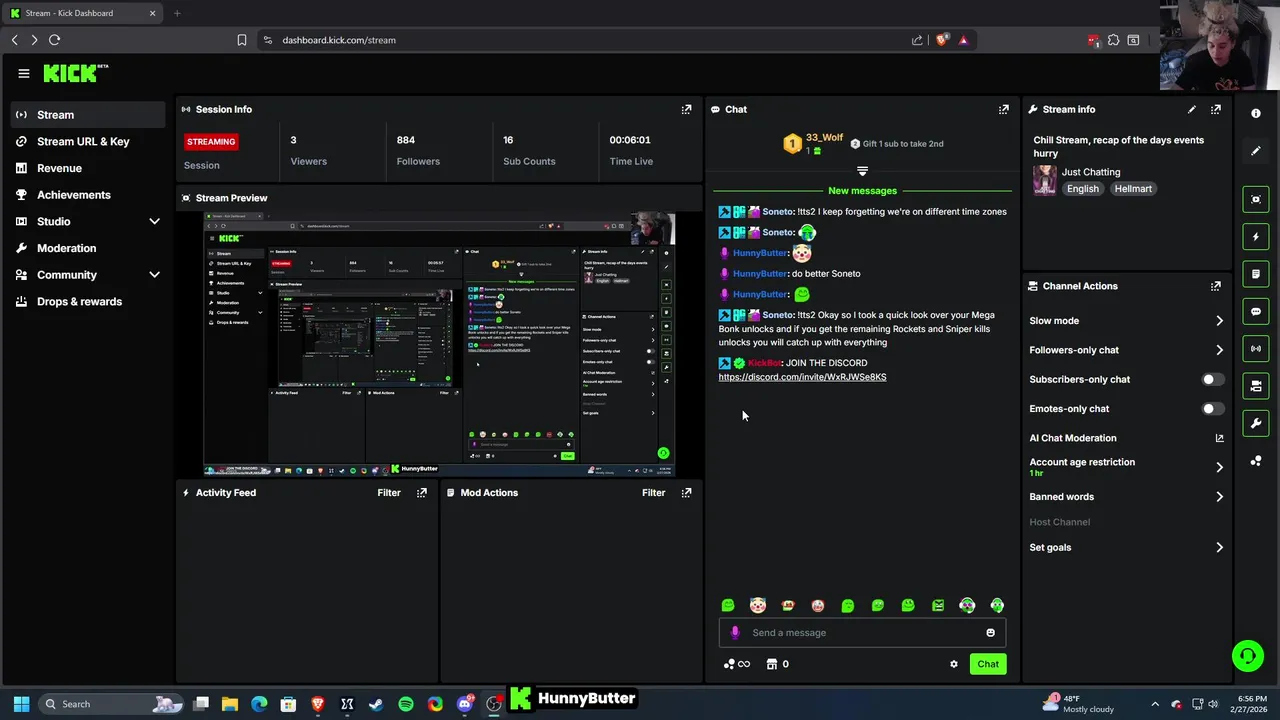Viewport: 1280px width, 720px height.
Task: Open Account age restriction options arrow
Action: pos(1219,467)
